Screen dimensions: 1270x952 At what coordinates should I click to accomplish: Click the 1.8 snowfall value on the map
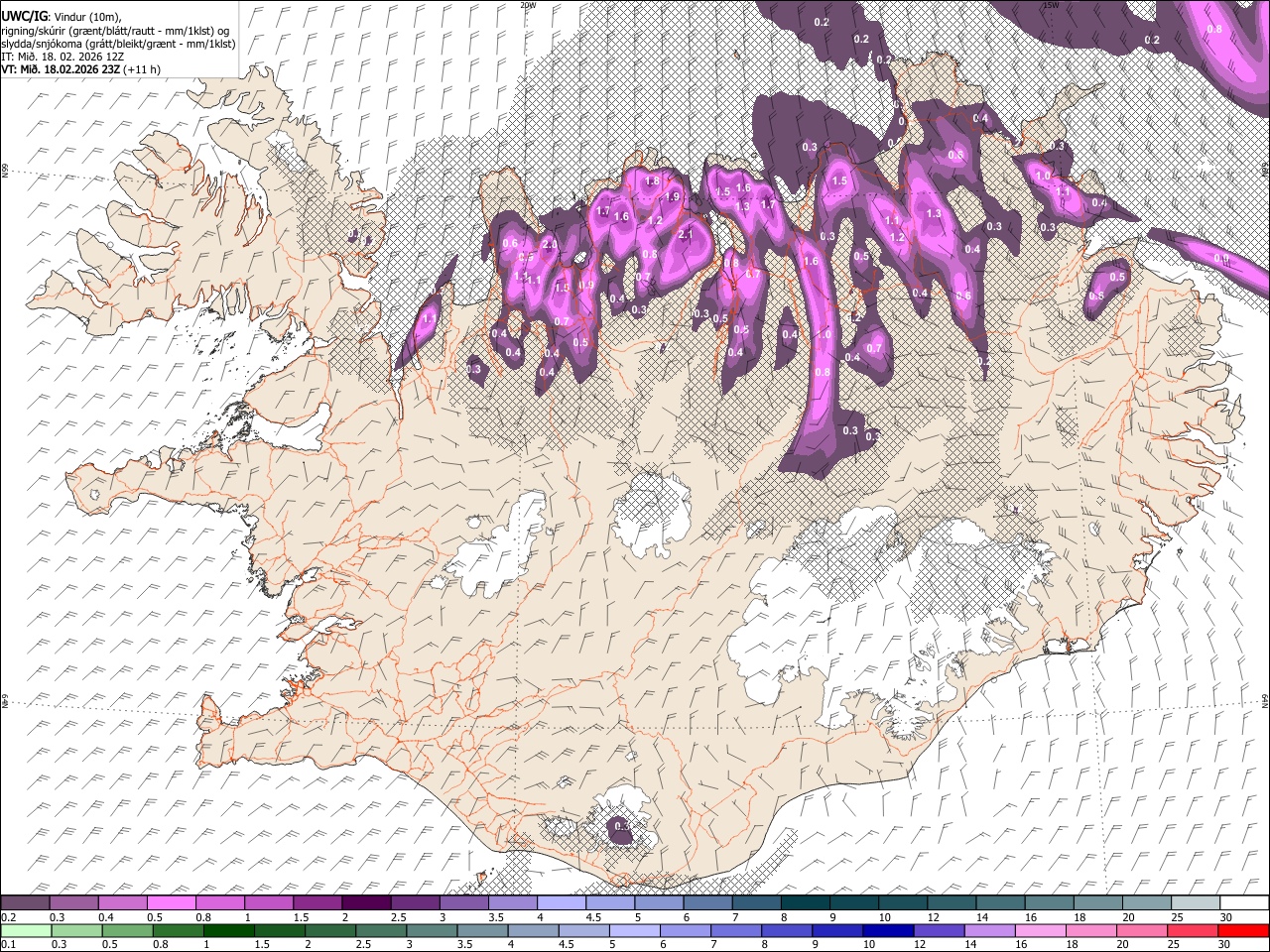tap(652, 181)
